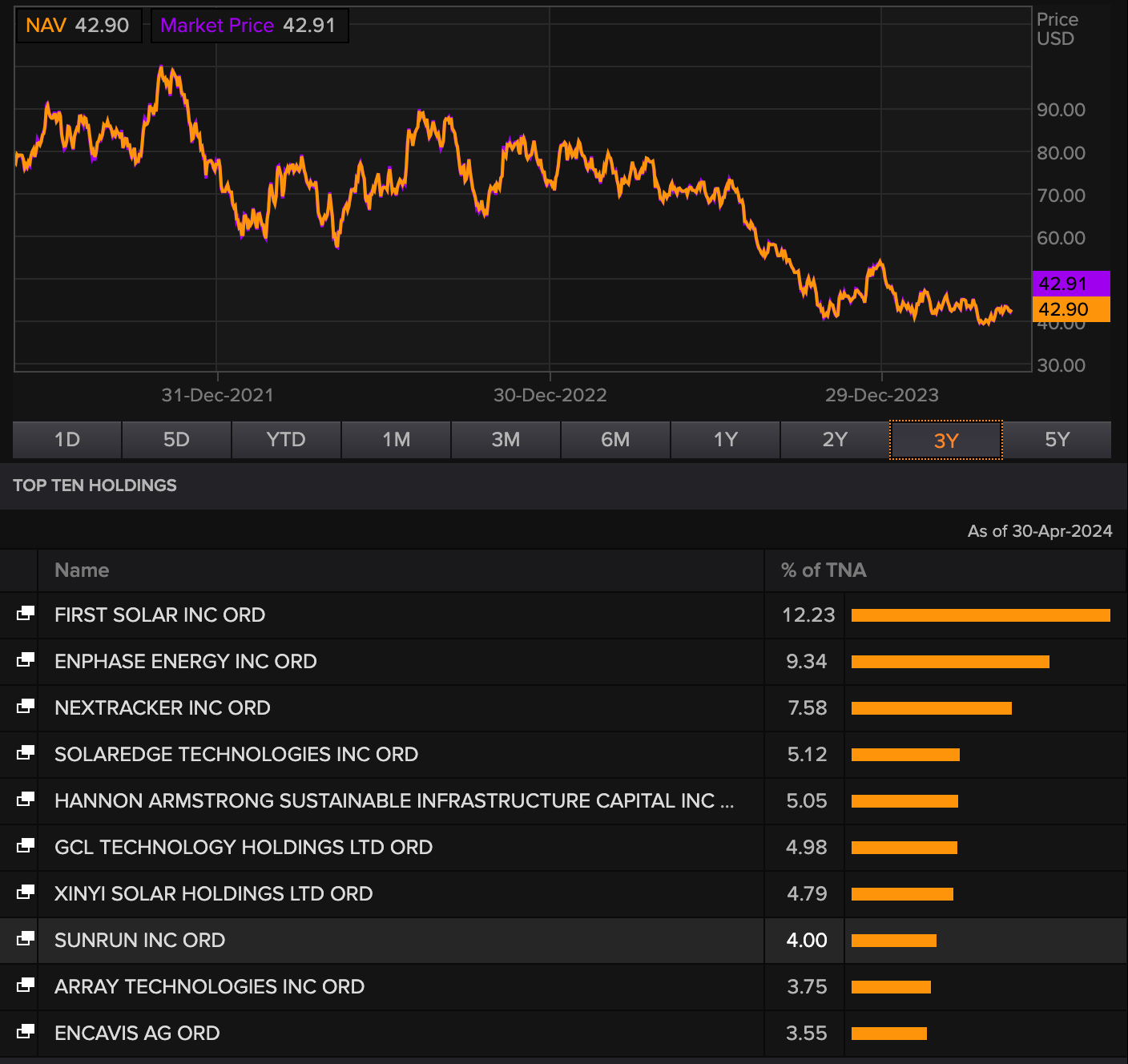Open GCL TECHNOLOGY HOLDINGS LTD ORD
Viewport: 1128px width, 1064px height.
(x=244, y=847)
